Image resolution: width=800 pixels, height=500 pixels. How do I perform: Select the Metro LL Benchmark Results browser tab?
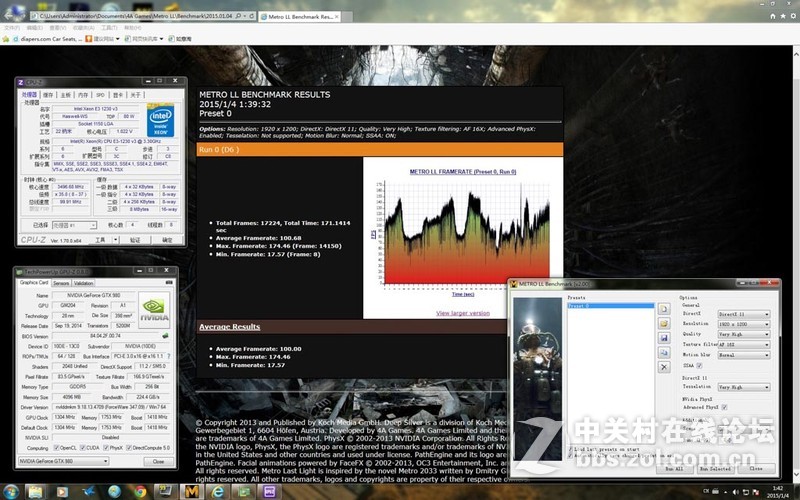304,17
